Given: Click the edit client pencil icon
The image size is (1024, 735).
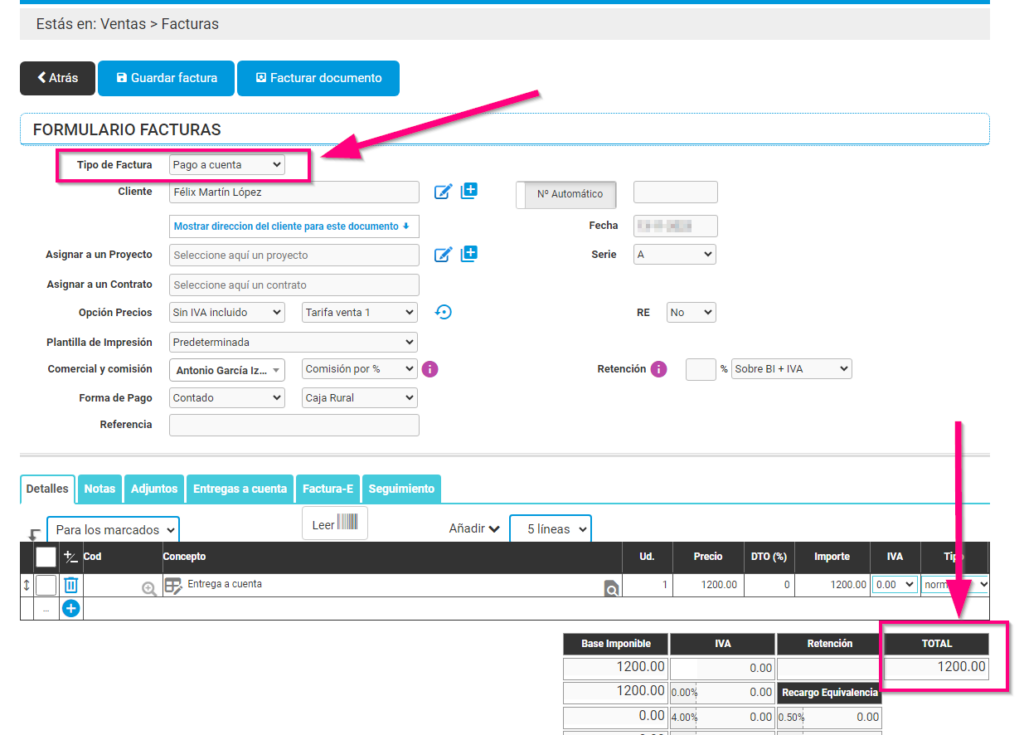Looking at the screenshot, I should pyautogui.click(x=443, y=192).
